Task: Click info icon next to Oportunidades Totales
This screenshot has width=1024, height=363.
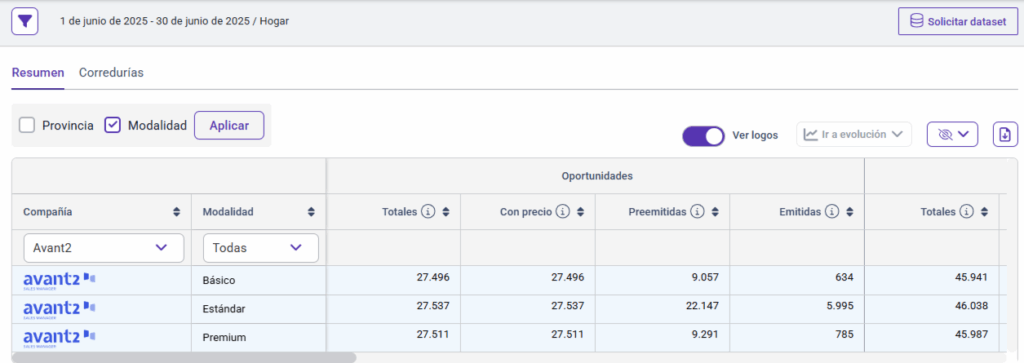Action: pyautogui.click(x=428, y=212)
